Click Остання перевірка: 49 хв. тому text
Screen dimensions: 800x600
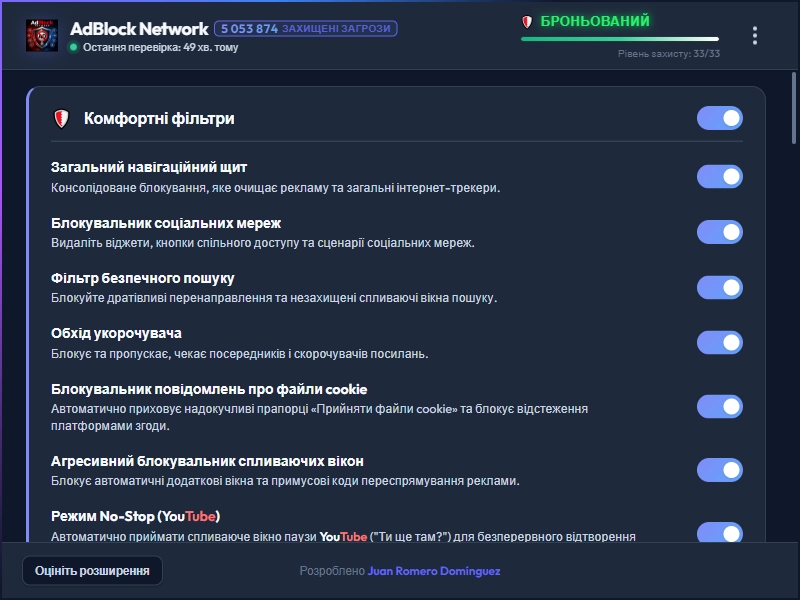click(x=160, y=47)
